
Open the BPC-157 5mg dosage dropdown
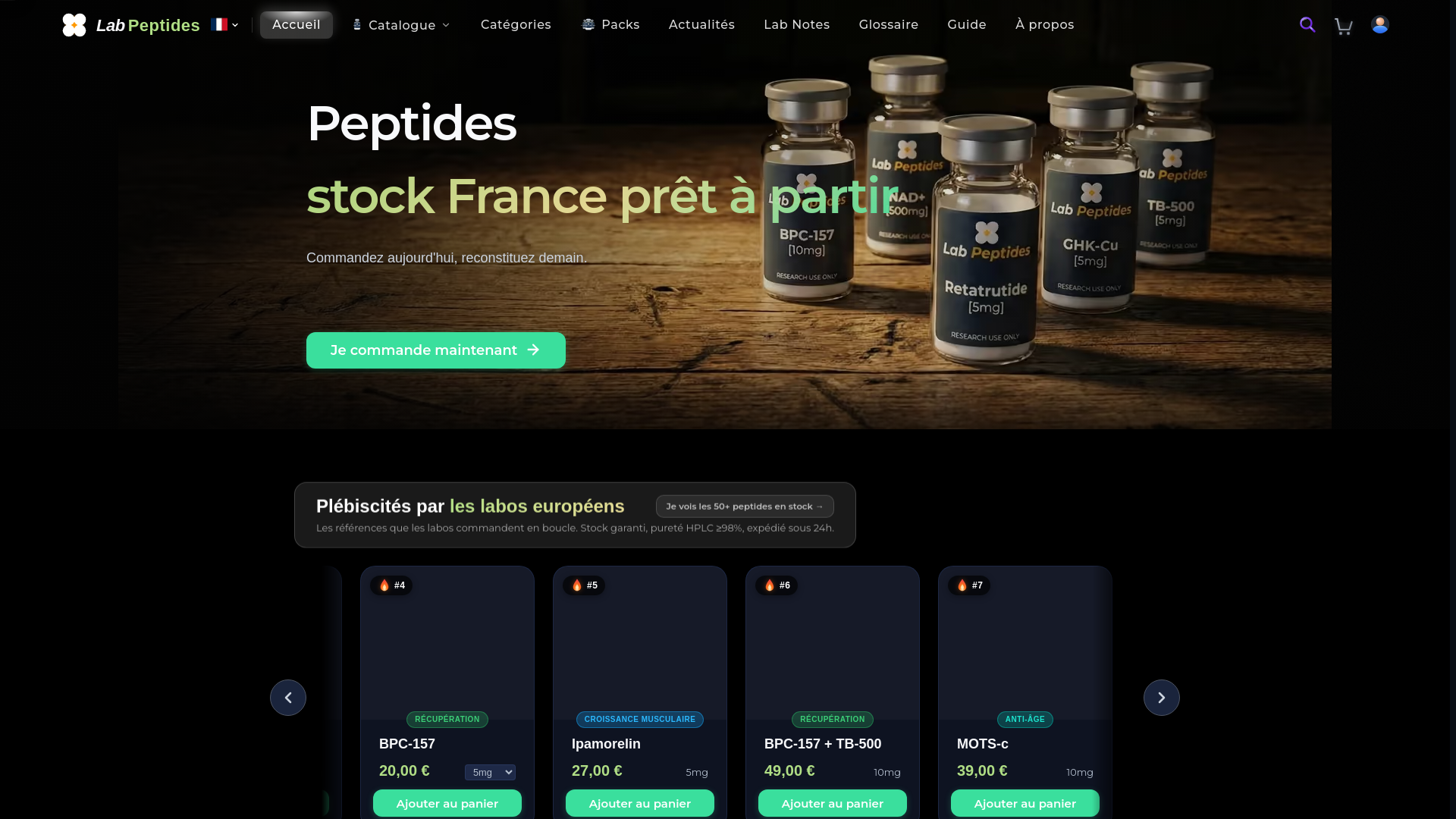pos(490,772)
